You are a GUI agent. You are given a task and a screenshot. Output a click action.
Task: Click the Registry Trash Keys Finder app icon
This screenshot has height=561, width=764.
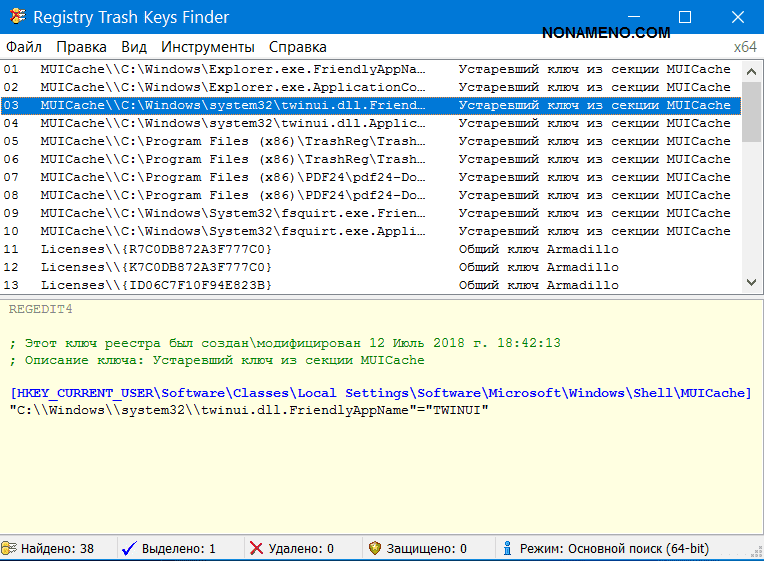coord(17,17)
